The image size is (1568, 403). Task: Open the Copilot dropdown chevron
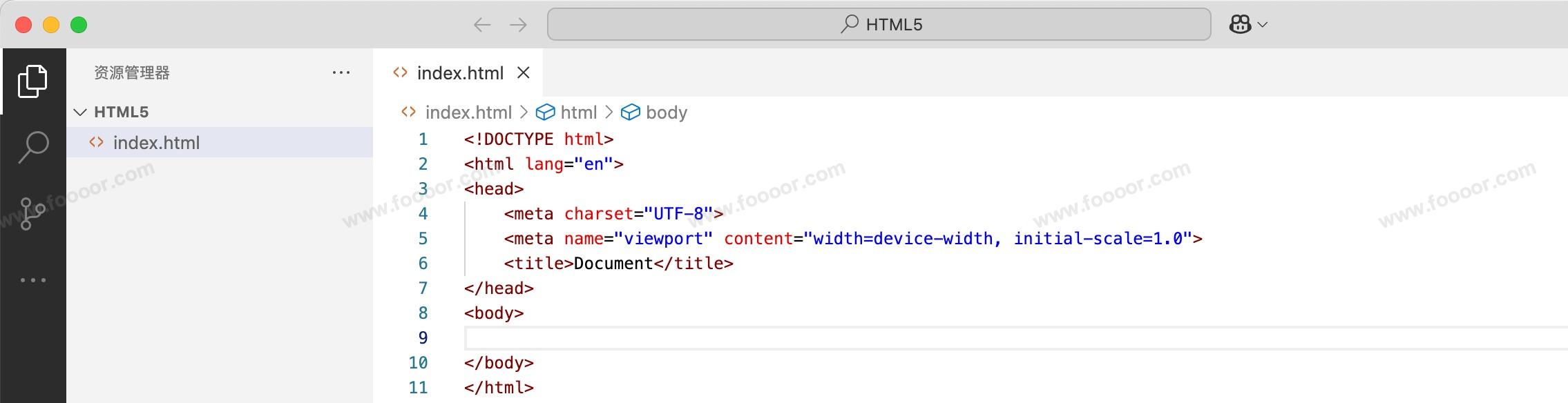coord(1263,25)
